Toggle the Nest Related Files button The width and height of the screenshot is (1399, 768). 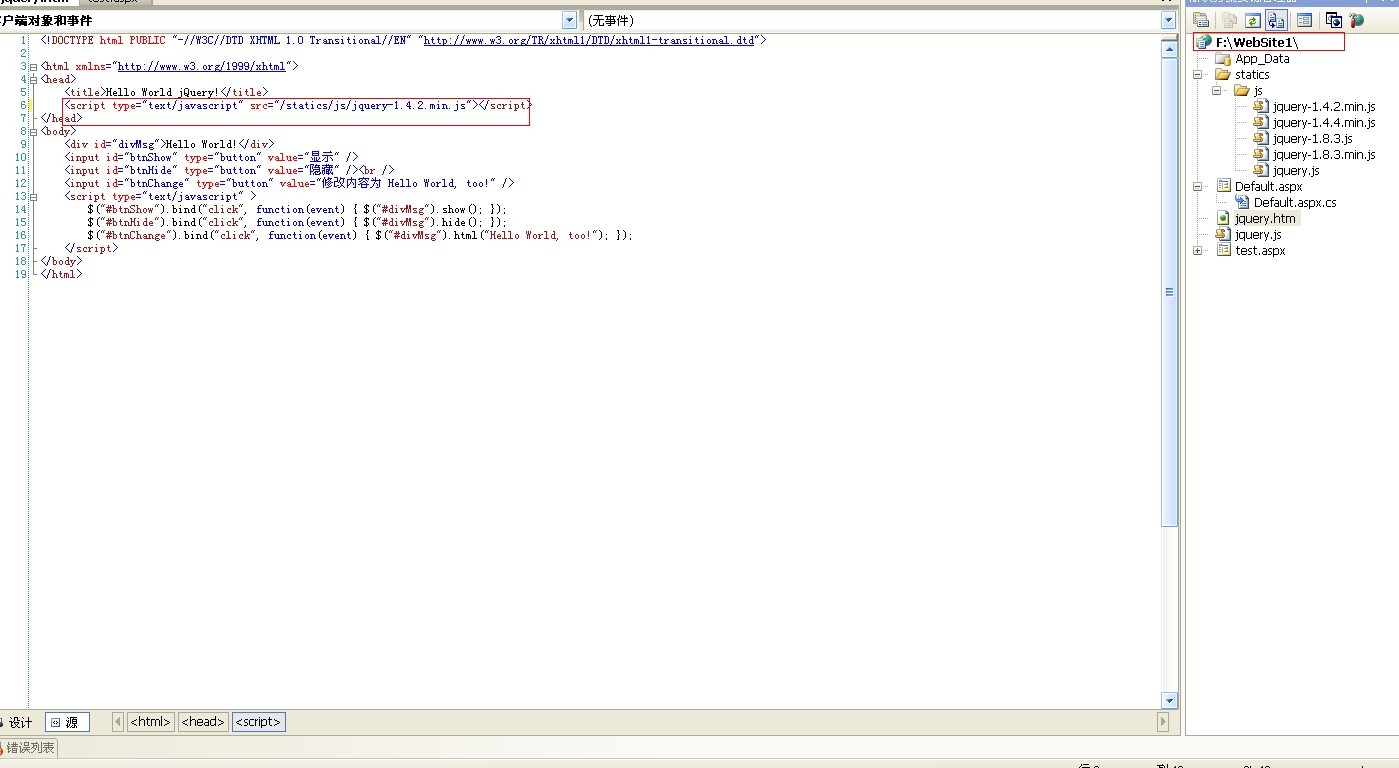(1276, 20)
